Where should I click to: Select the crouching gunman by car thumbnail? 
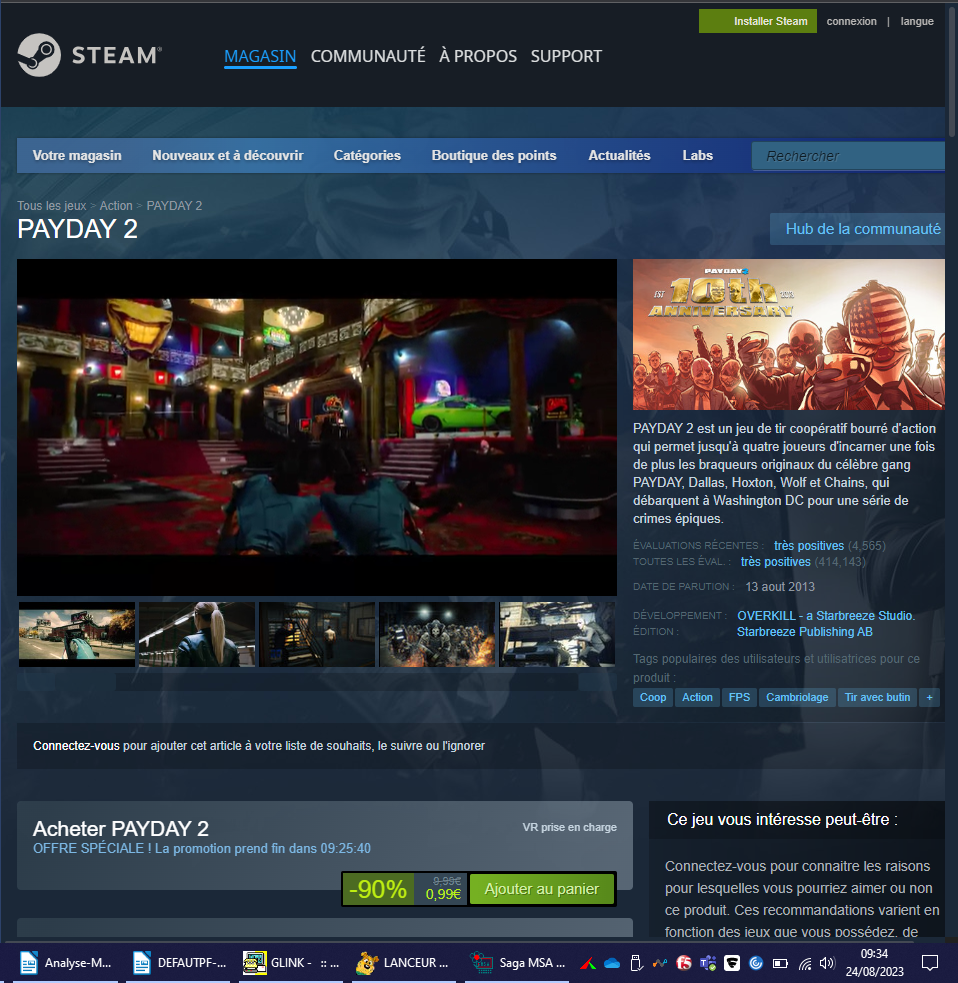tap(557, 634)
